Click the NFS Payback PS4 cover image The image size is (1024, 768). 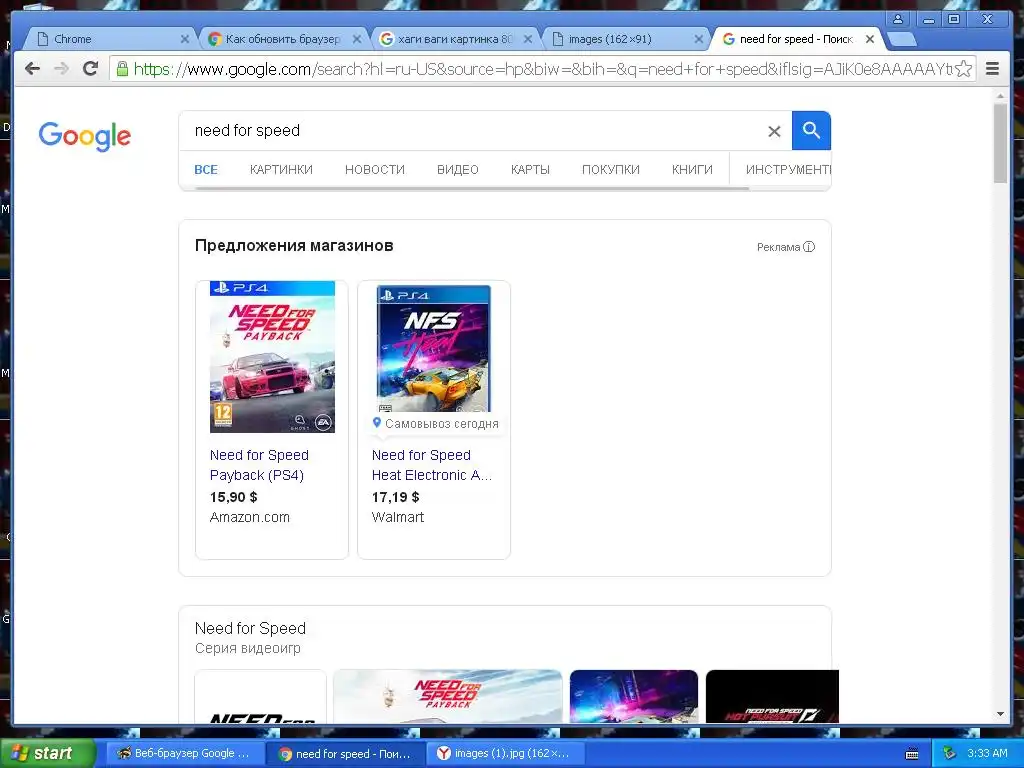272,357
